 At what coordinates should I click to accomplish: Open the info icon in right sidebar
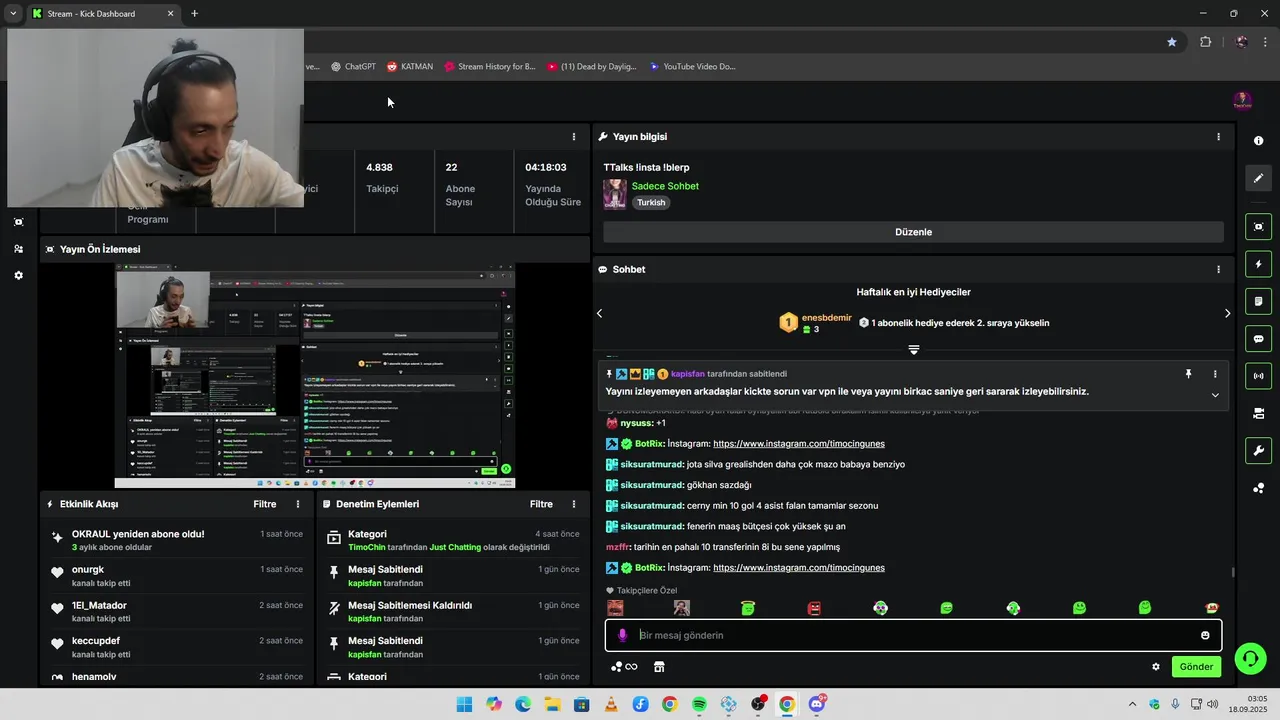click(x=1258, y=141)
